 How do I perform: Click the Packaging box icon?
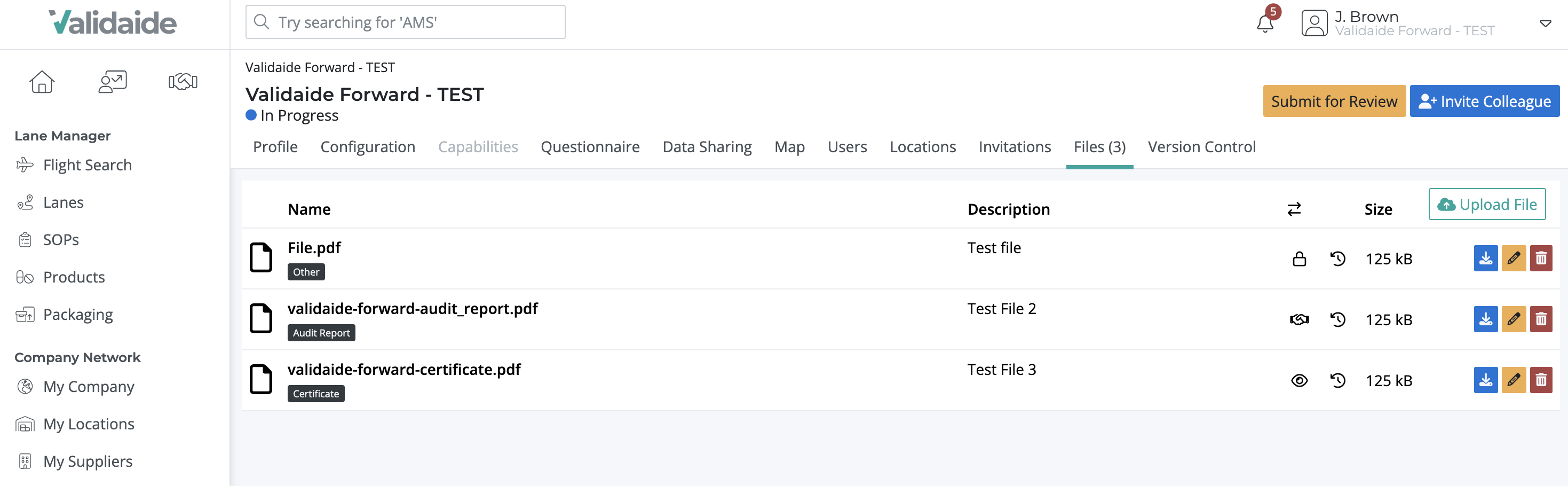tap(25, 314)
